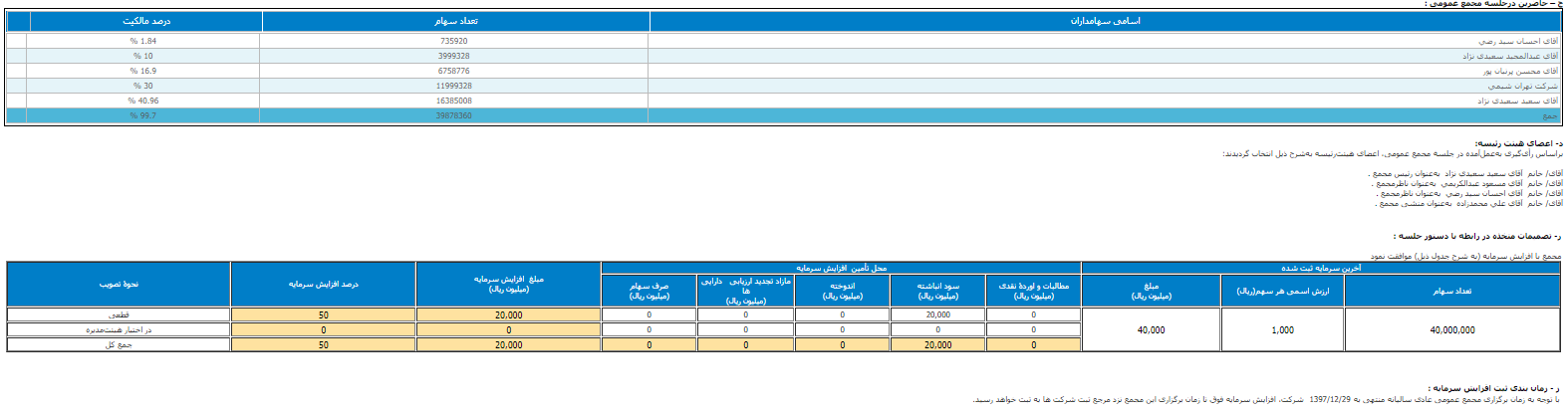Image resolution: width=1568 pixels, height=414 pixels.
Task: Click the share count 735920
Action: [x=453, y=41]
